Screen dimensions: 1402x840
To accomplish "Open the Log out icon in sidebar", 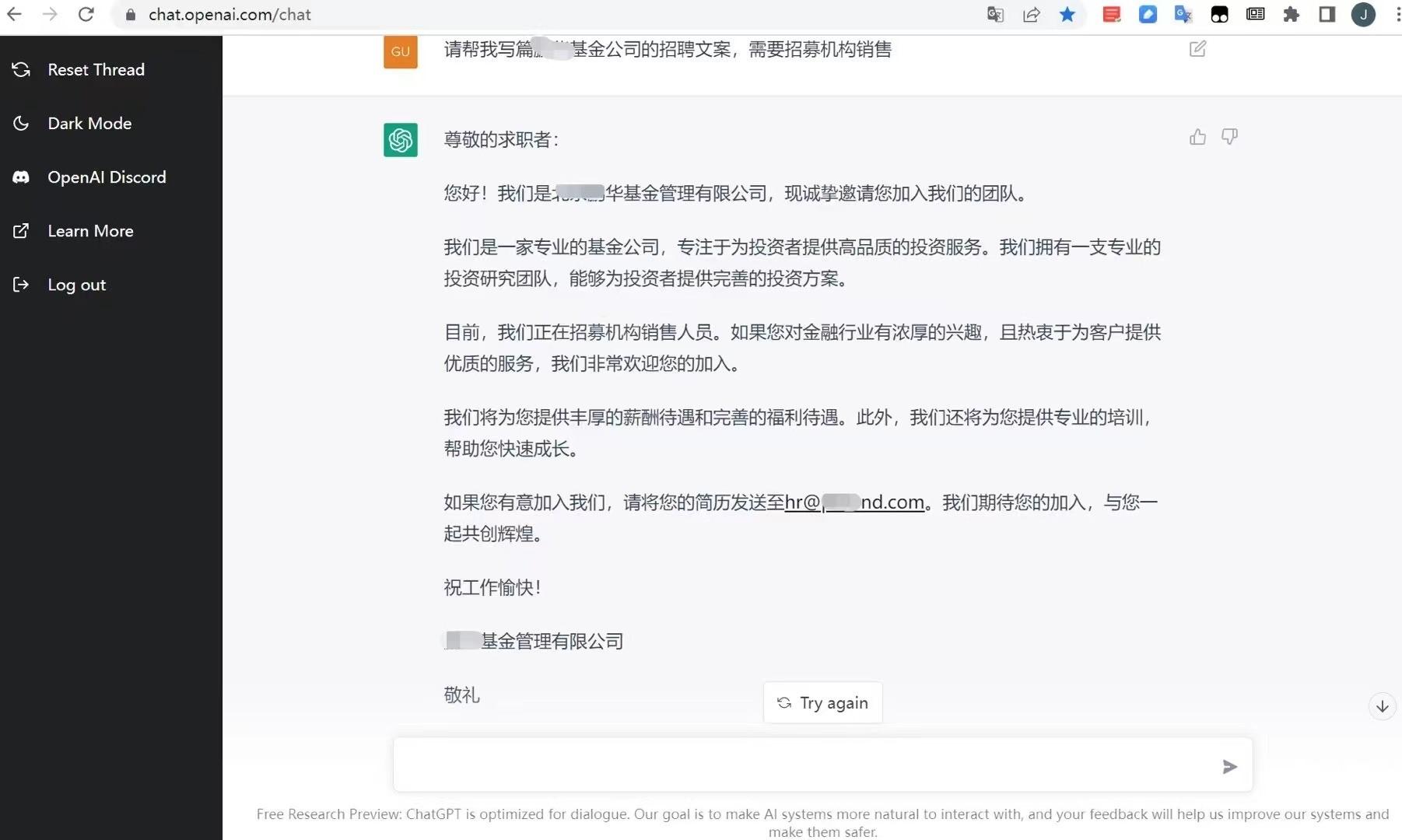I will coord(21,285).
